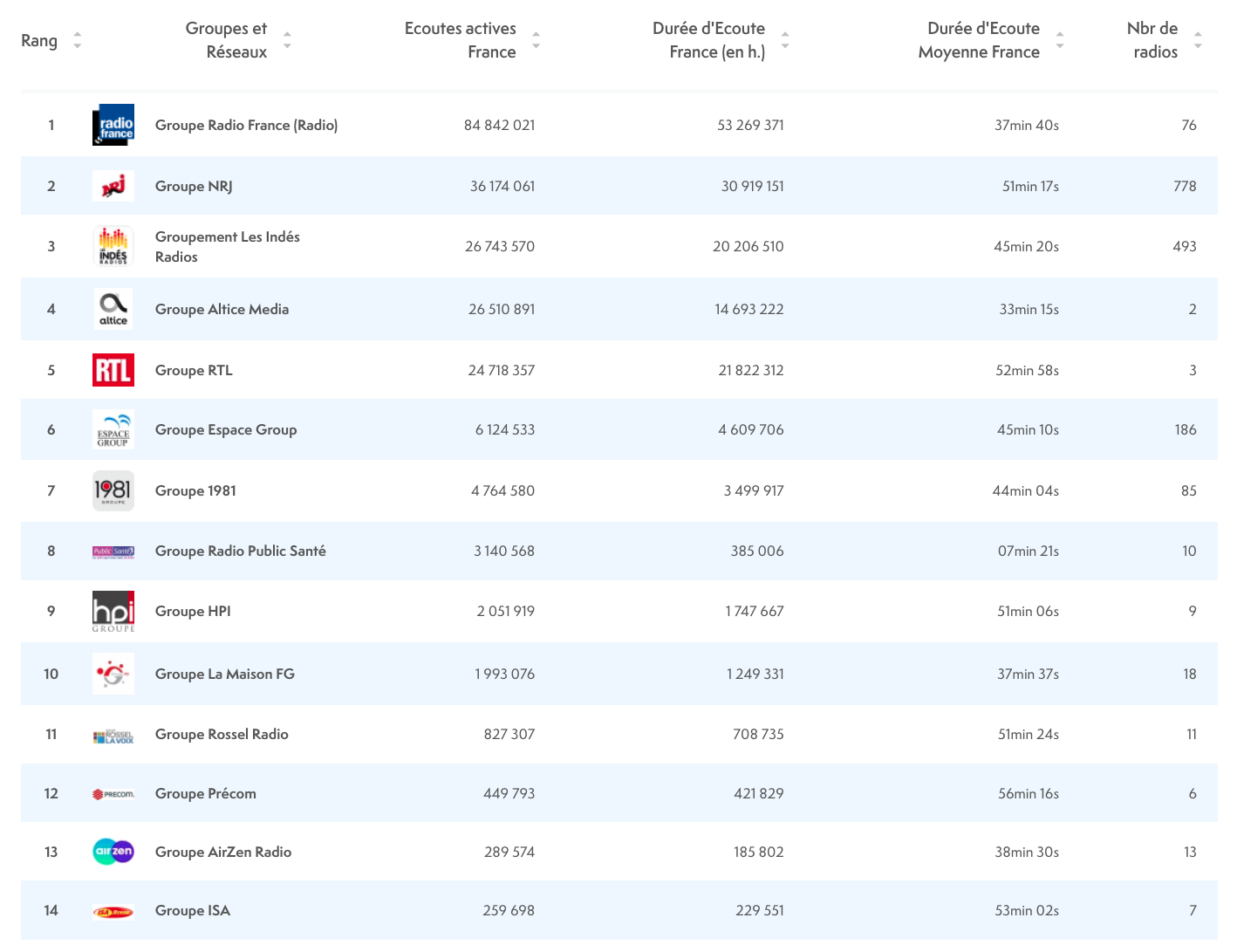Sort table by Rang column arrows
The width and height of the screenshot is (1237, 952).
click(x=78, y=40)
